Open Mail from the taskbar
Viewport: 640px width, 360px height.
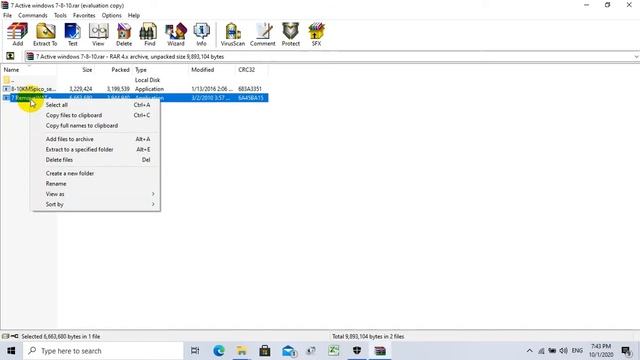pyautogui.click(x=288, y=351)
